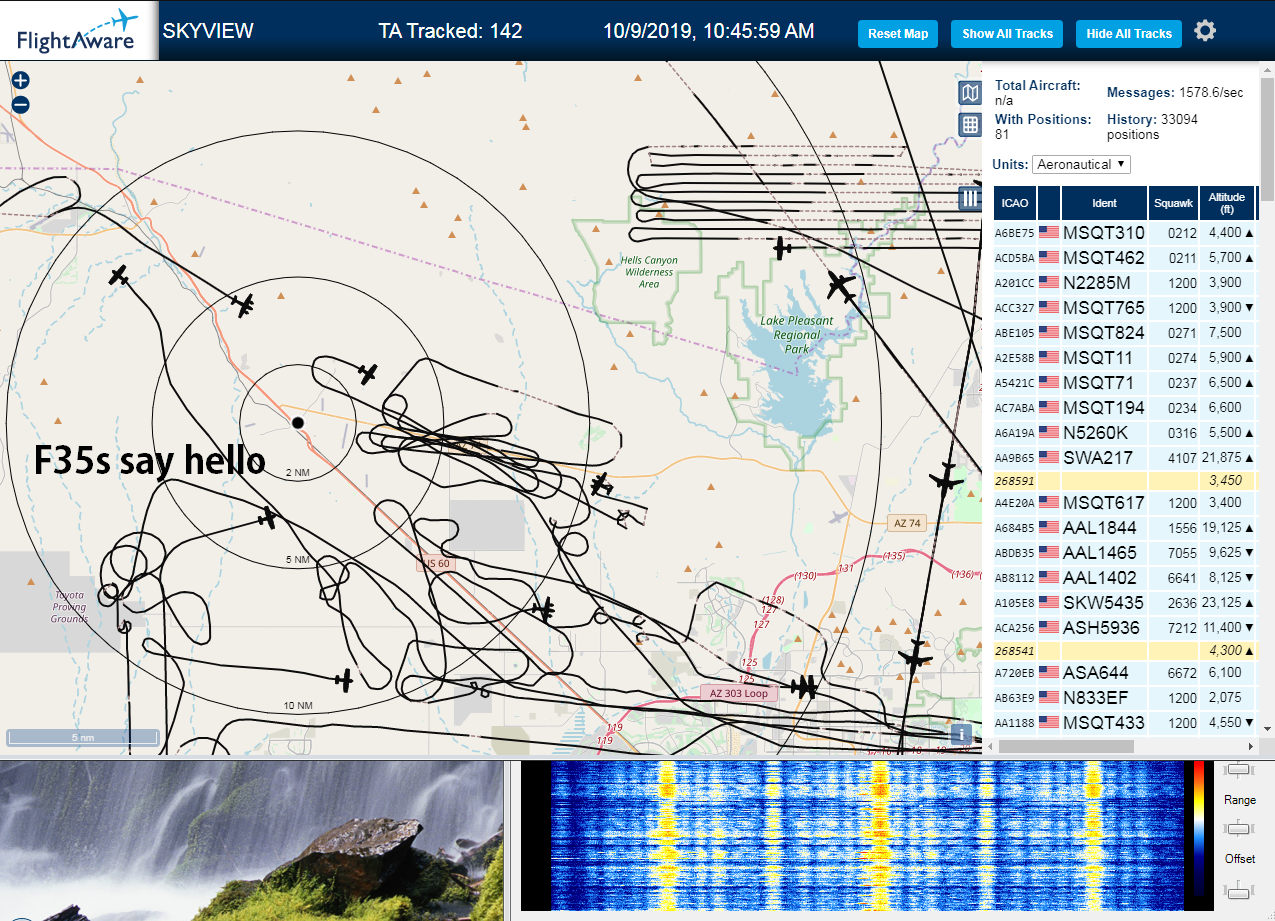The height and width of the screenshot is (921, 1275).
Task: Click the 5 nm map scale bar
Action: click(83, 738)
